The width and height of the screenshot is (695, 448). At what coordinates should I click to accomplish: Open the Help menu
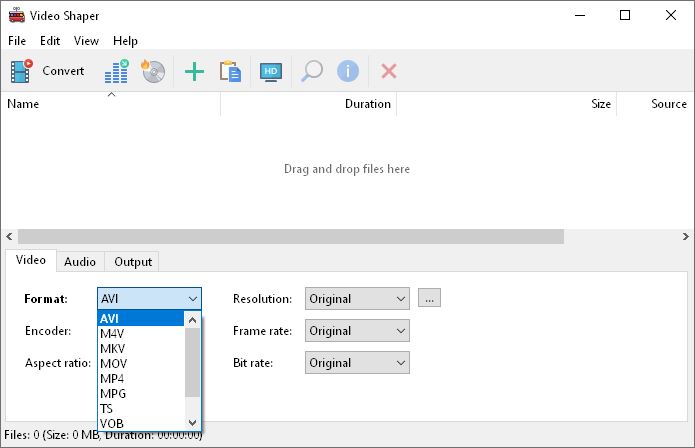[125, 41]
